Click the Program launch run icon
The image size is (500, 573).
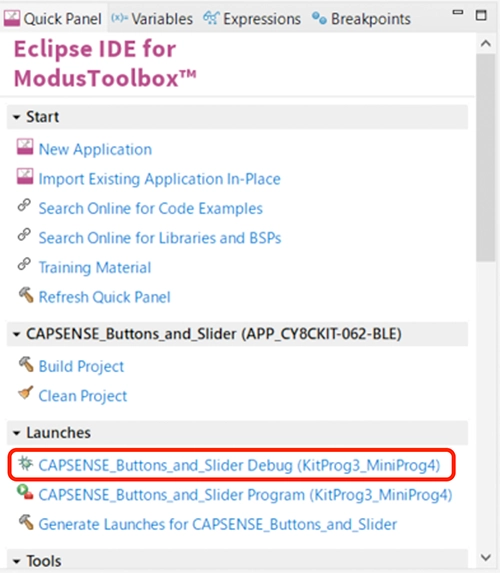pyautogui.click(x=25, y=492)
